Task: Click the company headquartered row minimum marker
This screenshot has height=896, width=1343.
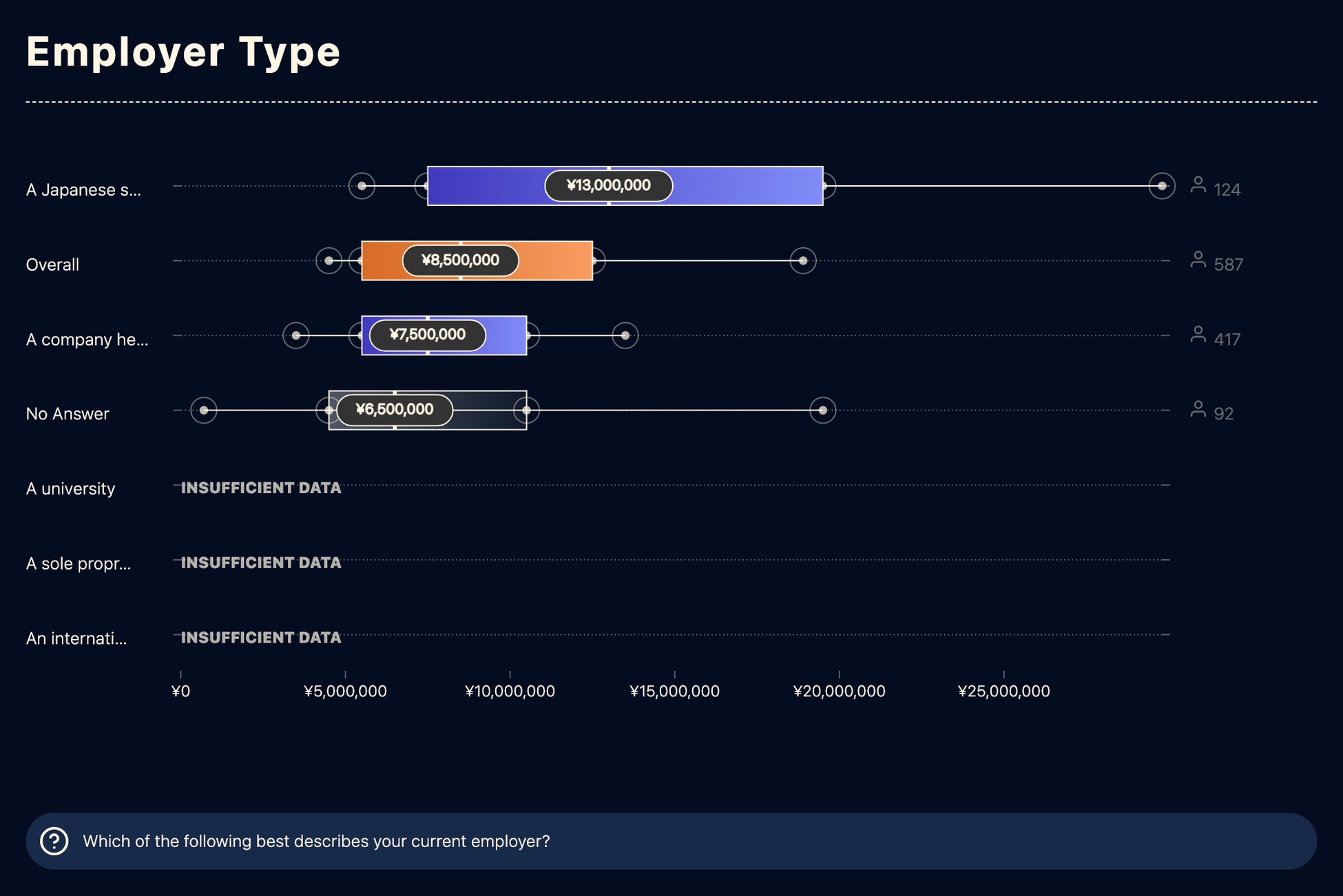Action: point(296,335)
